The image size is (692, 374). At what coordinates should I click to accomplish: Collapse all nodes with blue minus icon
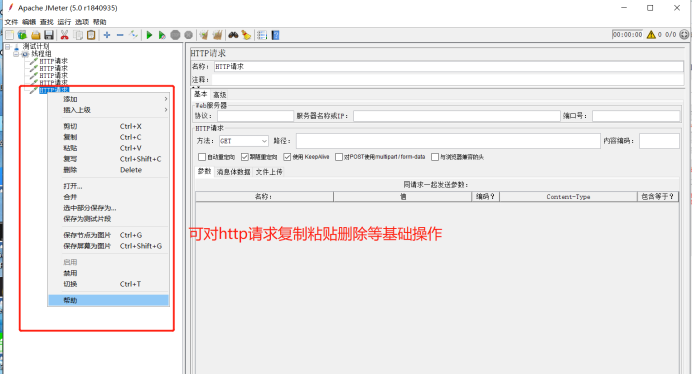click(120, 35)
